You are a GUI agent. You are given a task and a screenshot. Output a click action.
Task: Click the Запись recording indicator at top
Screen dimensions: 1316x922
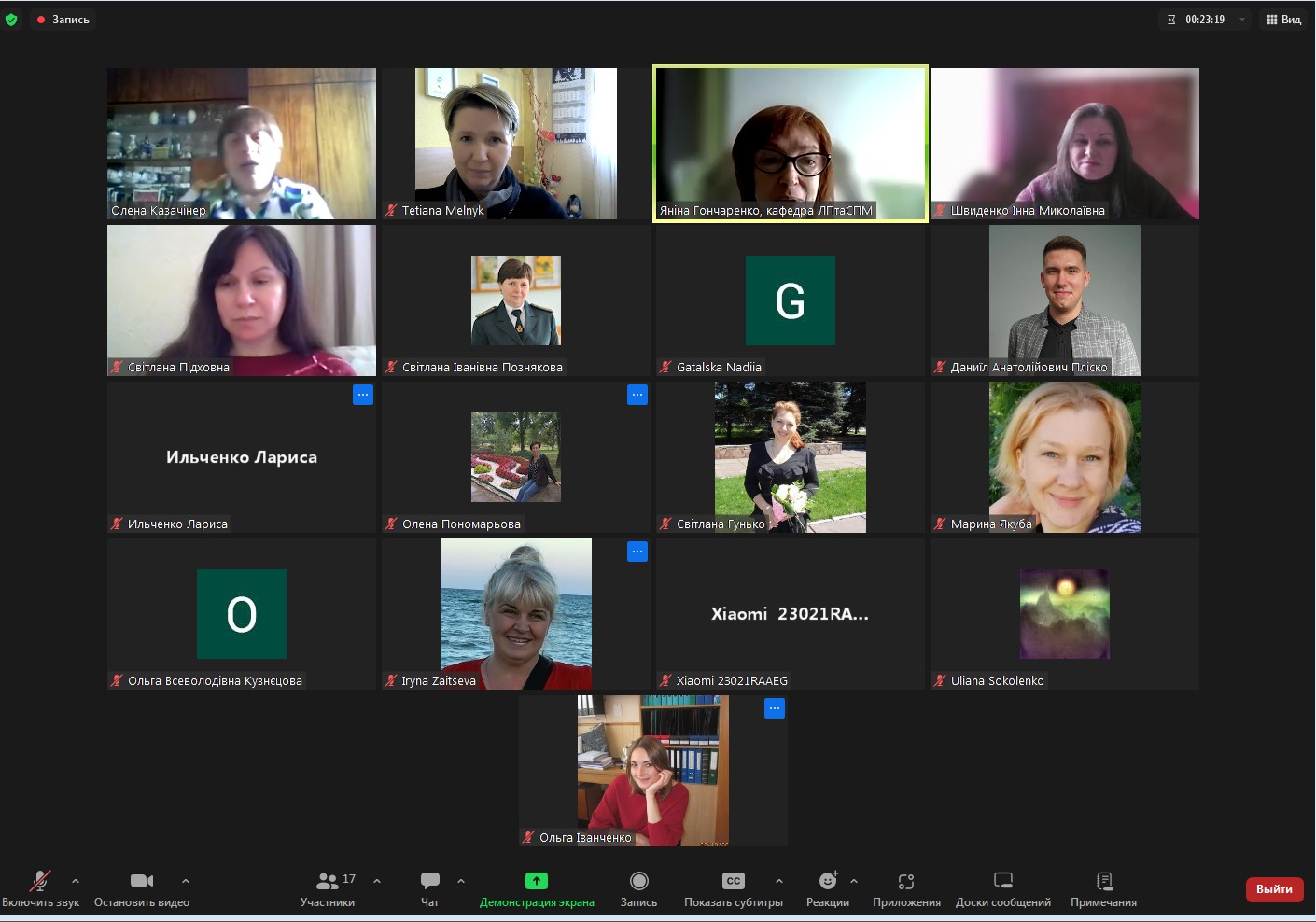[x=63, y=20]
